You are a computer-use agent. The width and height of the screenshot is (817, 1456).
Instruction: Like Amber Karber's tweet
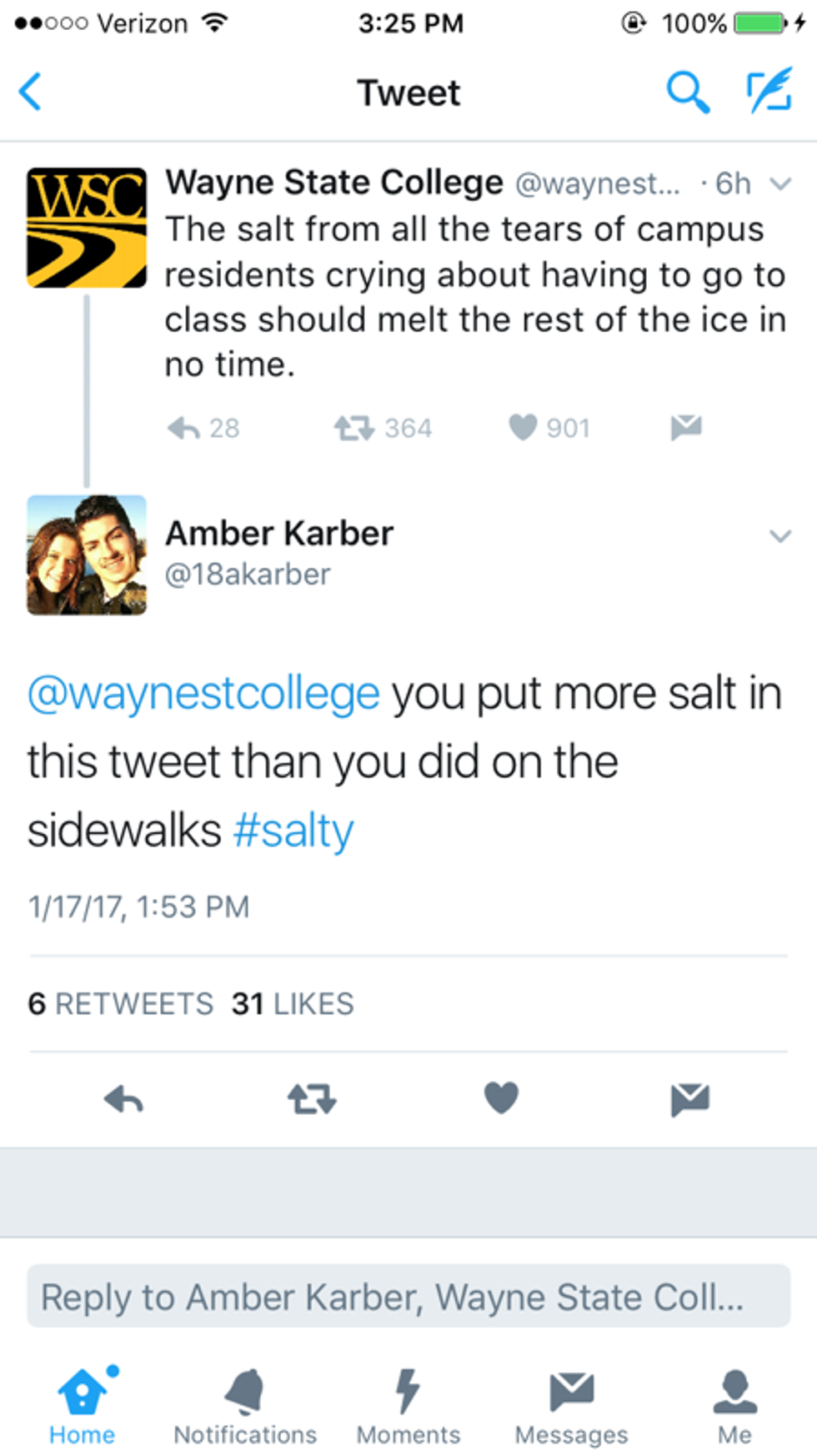(501, 1098)
